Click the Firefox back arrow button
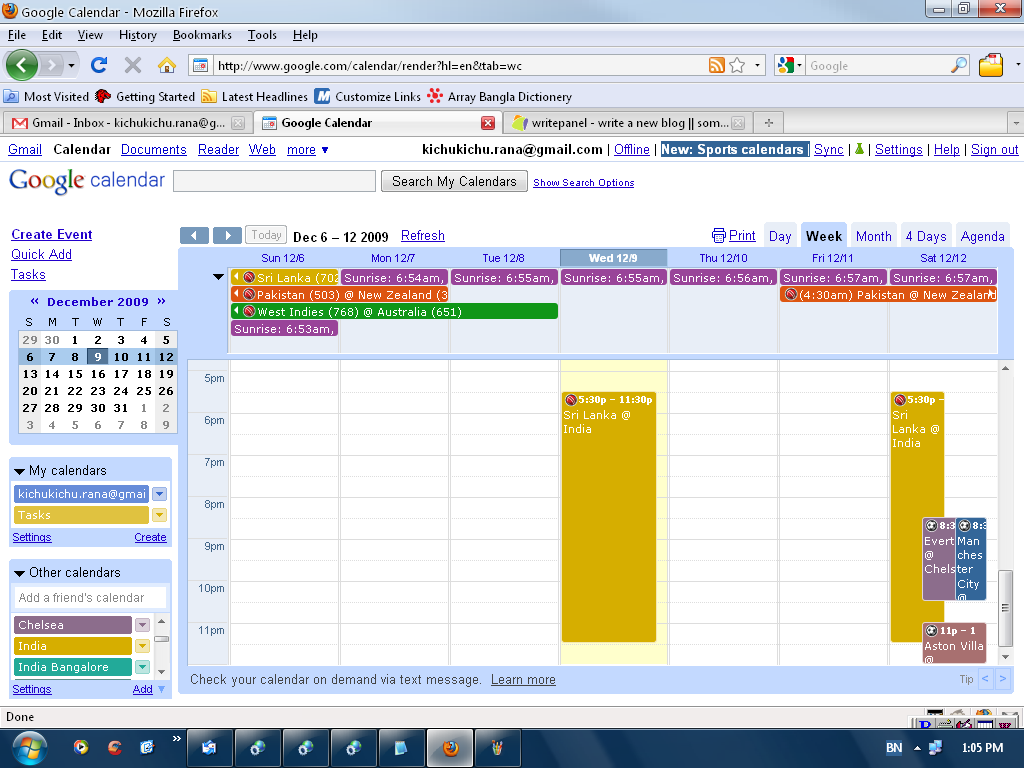The width and height of the screenshot is (1024, 768). tap(22, 65)
